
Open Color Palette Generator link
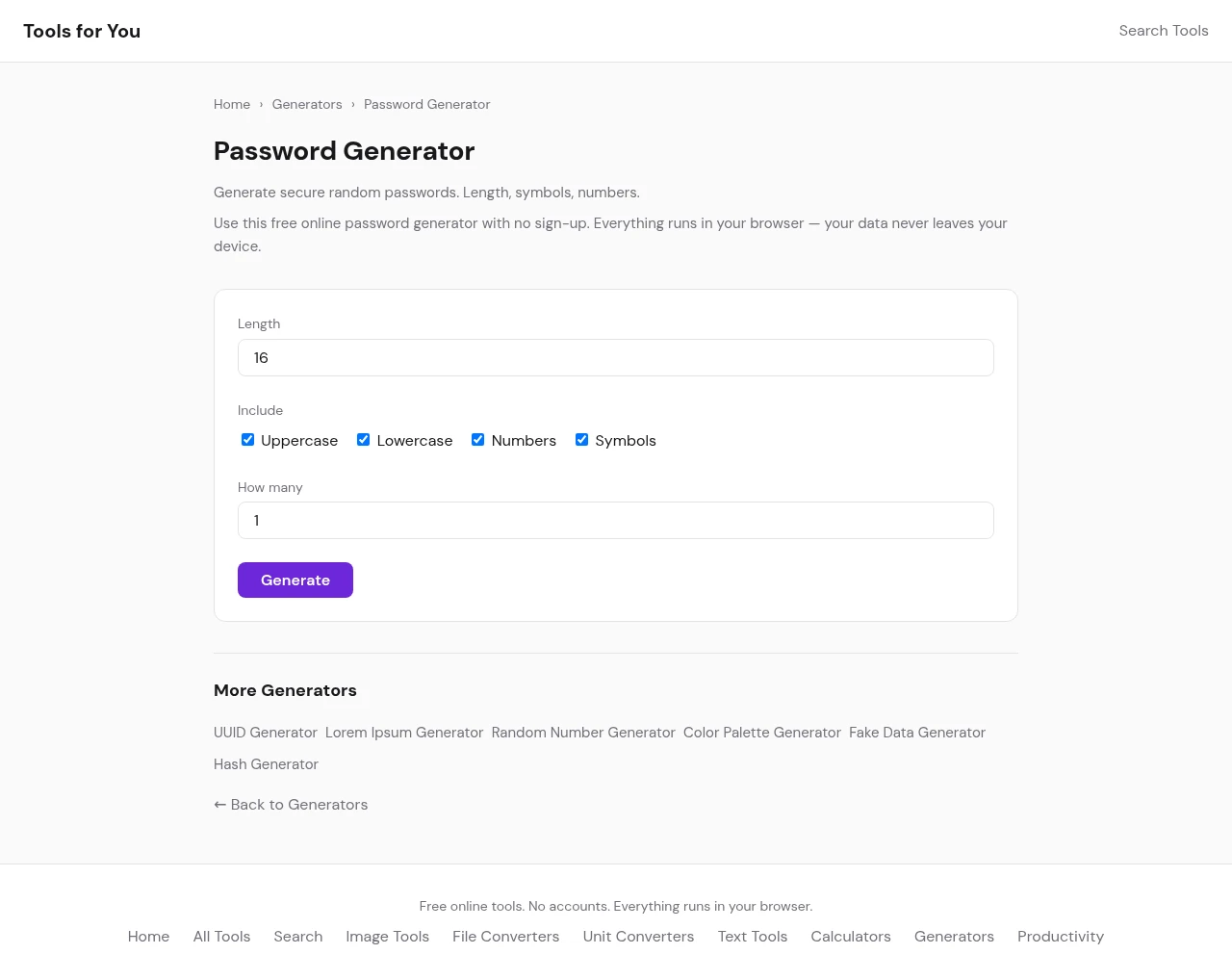click(x=762, y=733)
